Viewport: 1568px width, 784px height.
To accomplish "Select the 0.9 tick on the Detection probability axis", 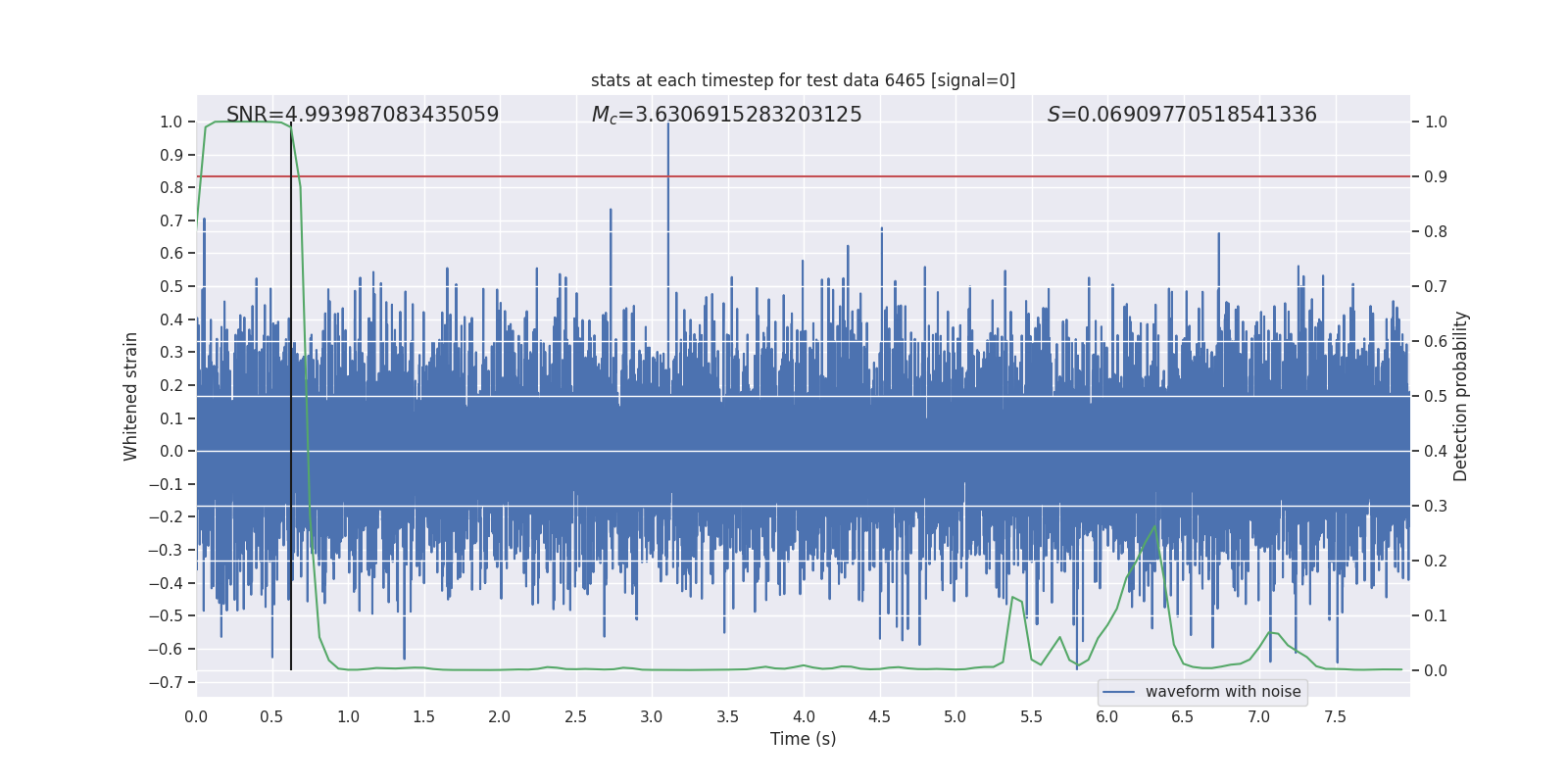I will [1436, 177].
